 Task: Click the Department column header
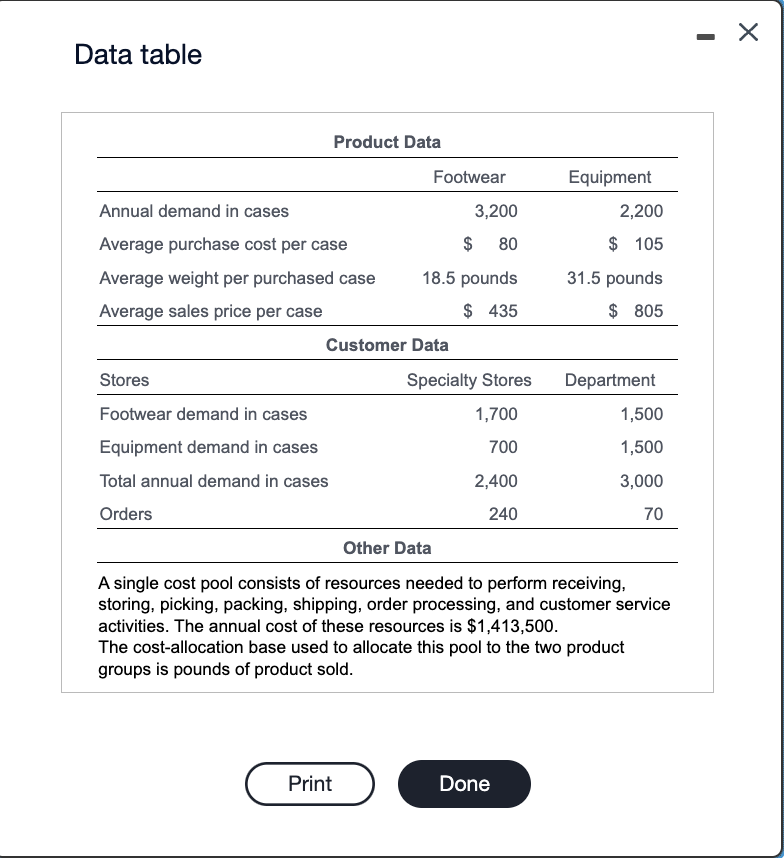(611, 380)
